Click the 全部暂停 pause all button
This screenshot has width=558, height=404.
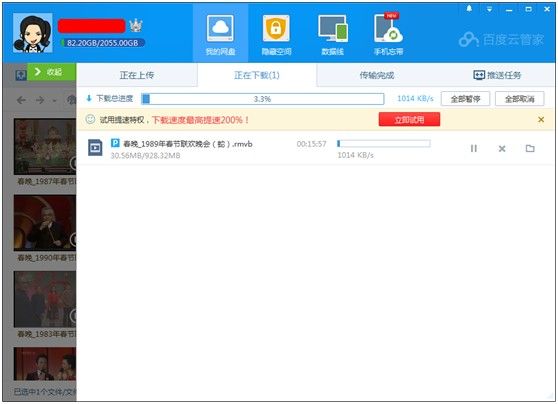click(465, 99)
